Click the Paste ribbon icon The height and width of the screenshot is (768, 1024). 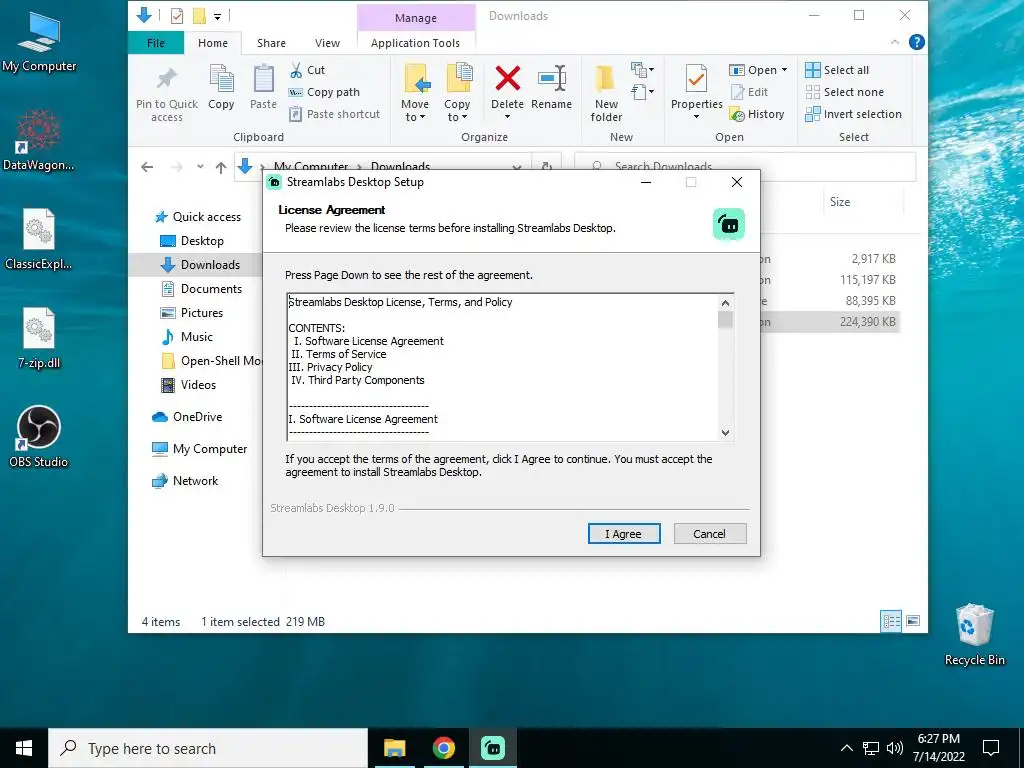(x=263, y=80)
